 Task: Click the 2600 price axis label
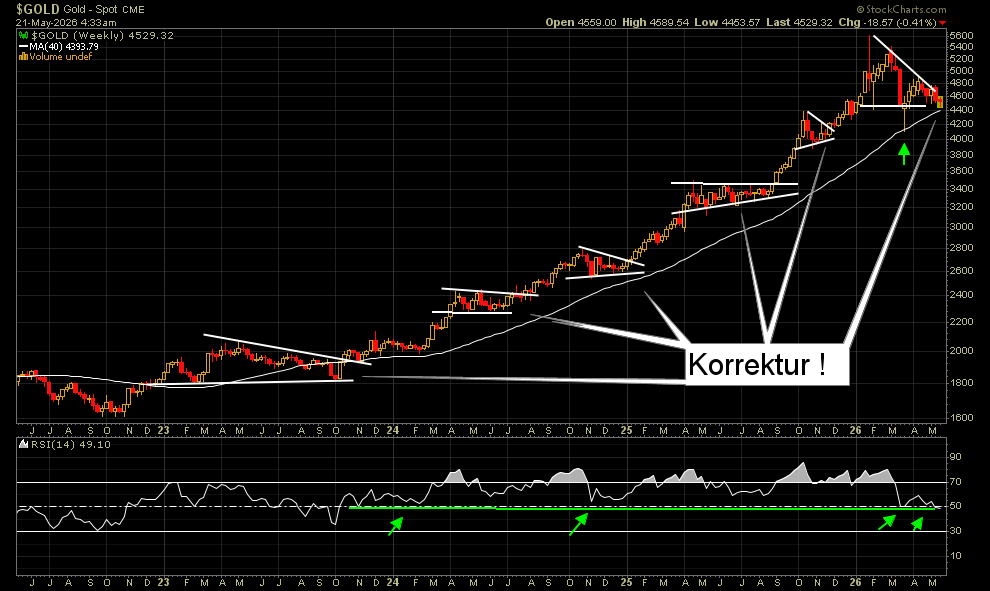[x=961, y=270]
